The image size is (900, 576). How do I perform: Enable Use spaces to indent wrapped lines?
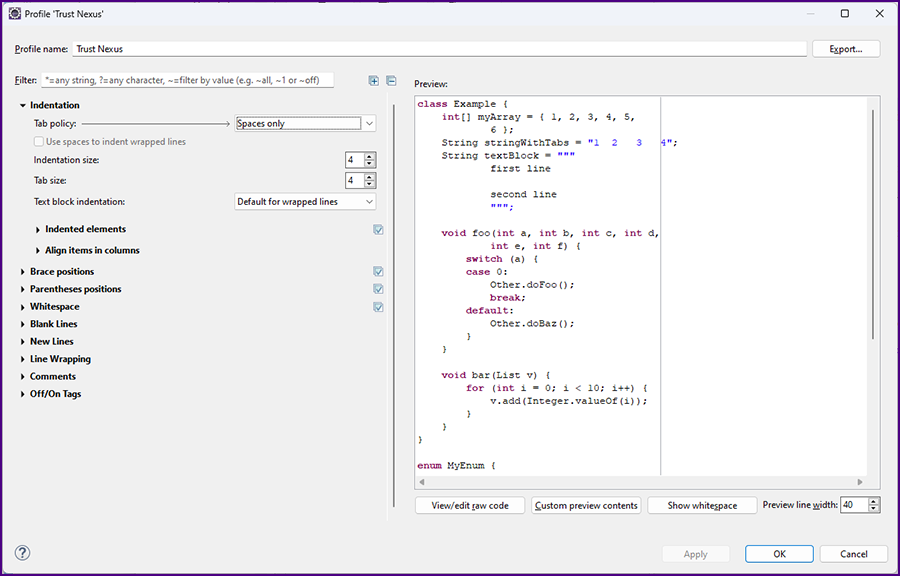point(39,142)
